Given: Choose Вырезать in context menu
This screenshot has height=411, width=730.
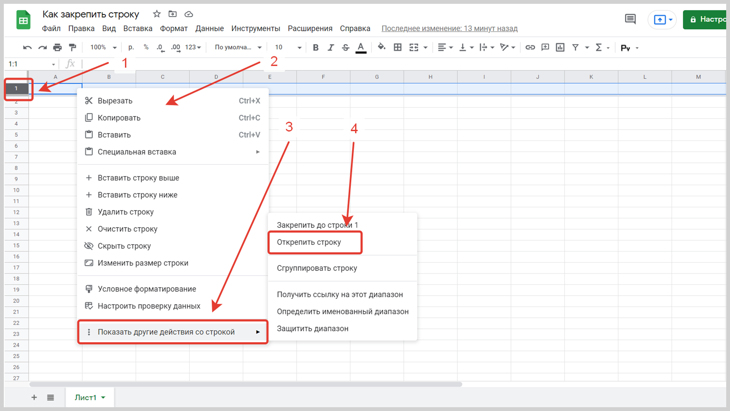Looking at the screenshot, I should [173, 101].
